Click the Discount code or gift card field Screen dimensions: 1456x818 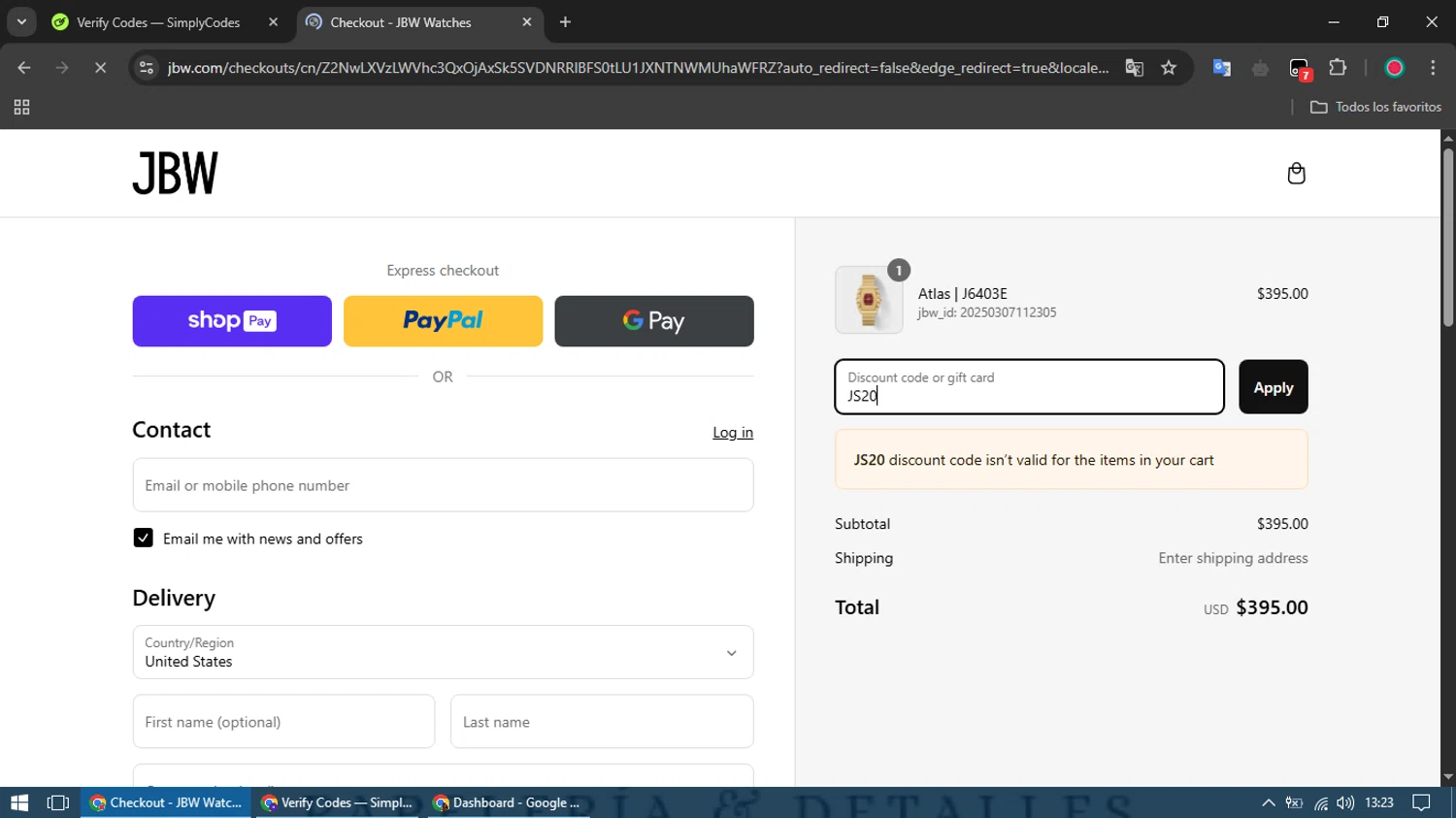1030,387
